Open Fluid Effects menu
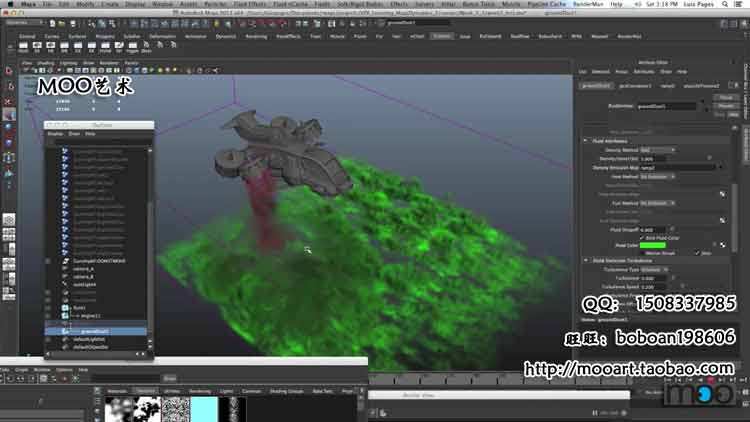Viewport: 750px width, 422px height. point(250,4)
